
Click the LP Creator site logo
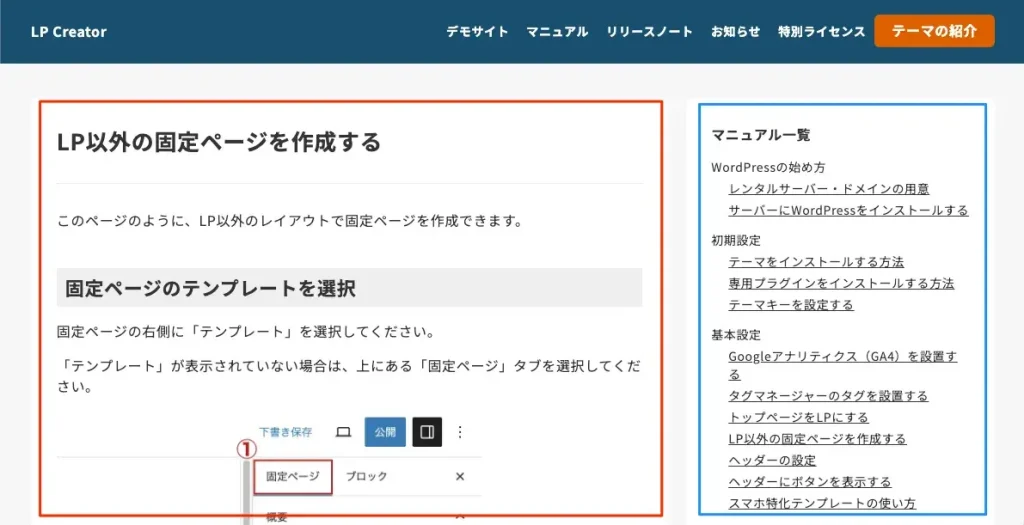pyautogui.click(x=69, y=32)
